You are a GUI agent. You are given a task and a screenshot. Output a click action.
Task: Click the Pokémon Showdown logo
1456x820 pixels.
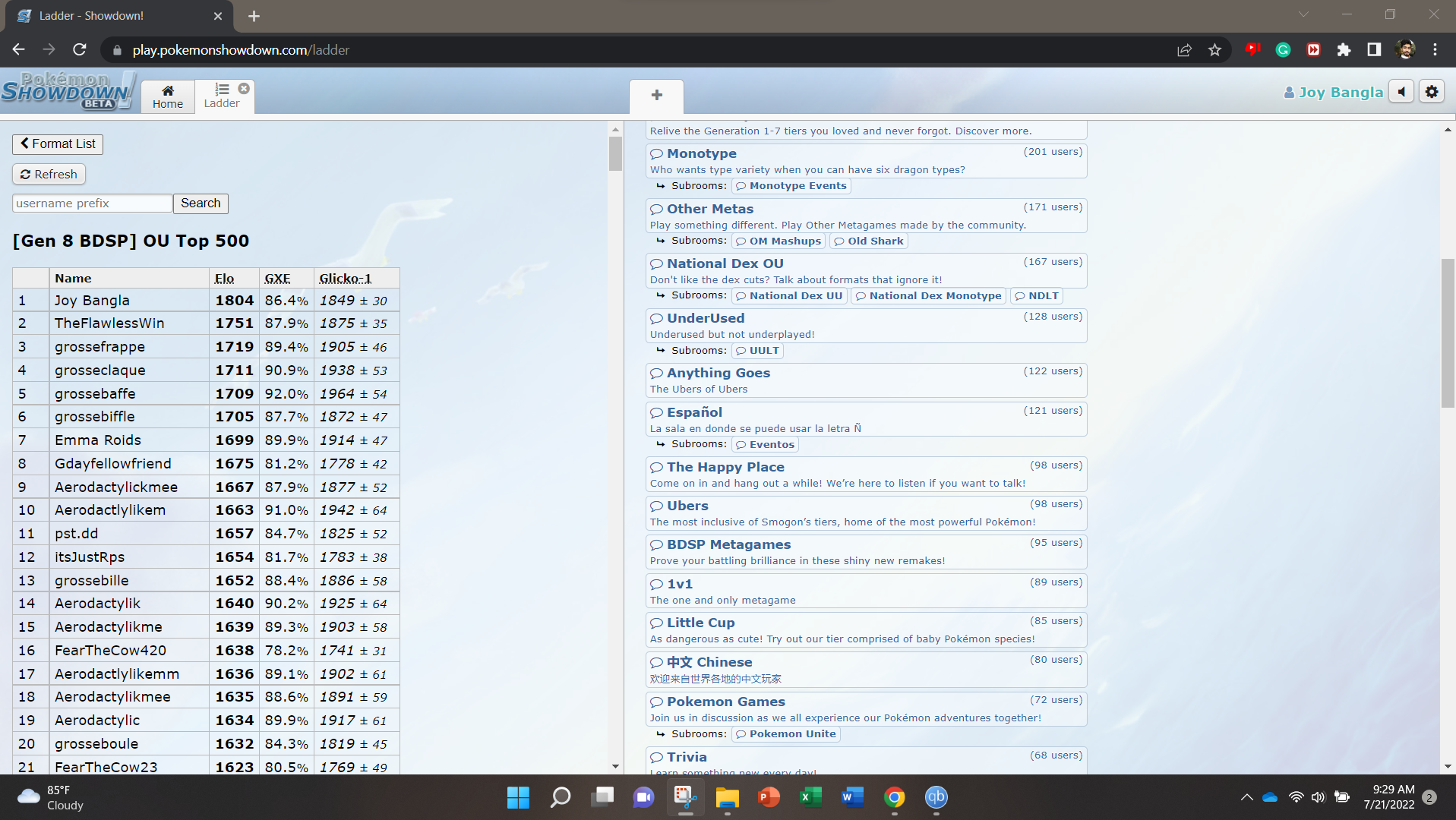coord(68,91)
